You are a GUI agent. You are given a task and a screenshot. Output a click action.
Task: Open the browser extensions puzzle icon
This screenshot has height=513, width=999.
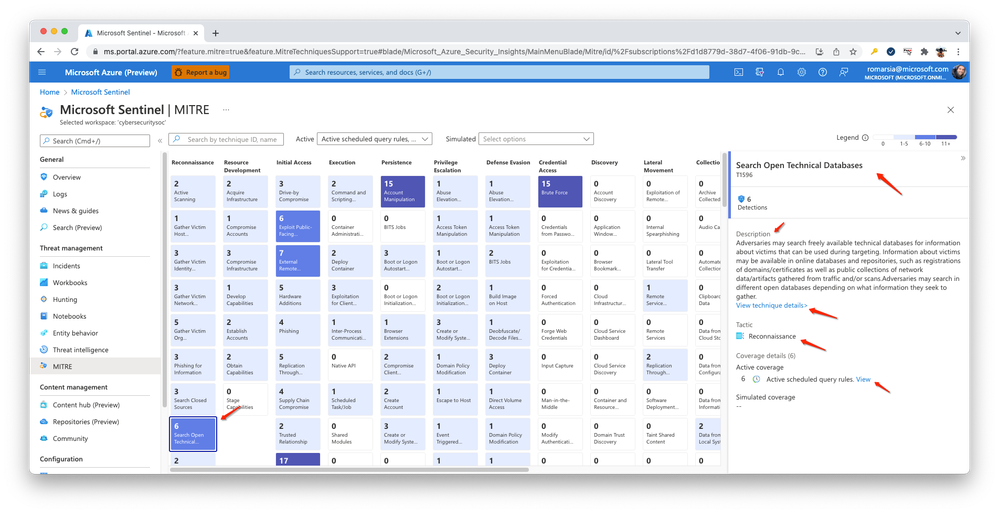pos(924,52)
